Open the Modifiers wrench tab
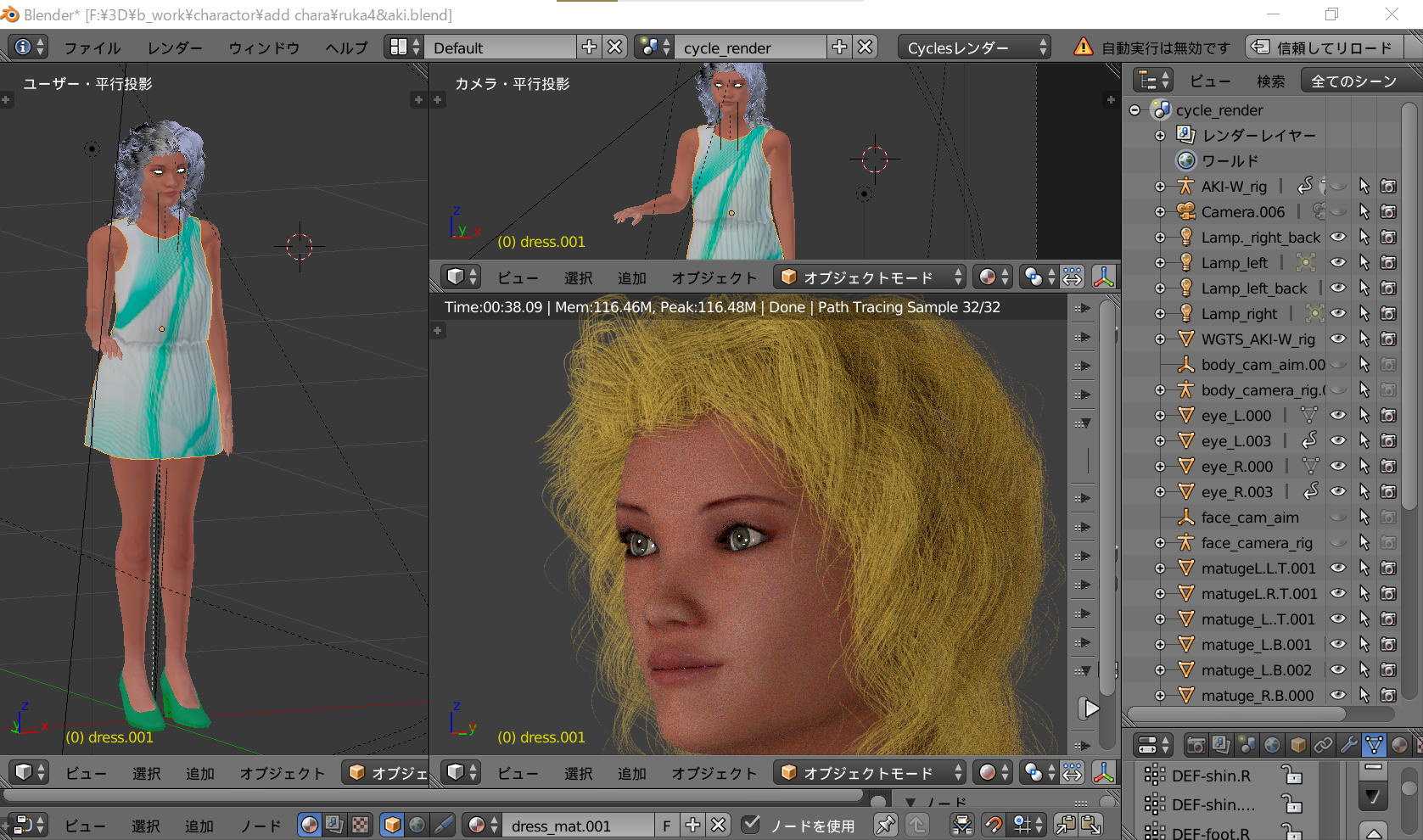This screenshot has width=1423, height=840. 1348,745
